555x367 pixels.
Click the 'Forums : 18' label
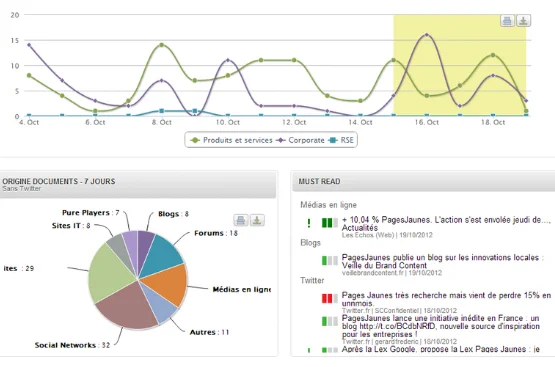pyautogui.click(x=216, y=233)
